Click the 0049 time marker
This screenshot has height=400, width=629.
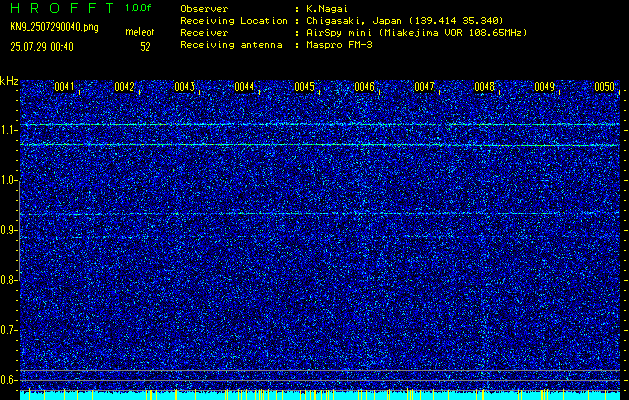tap(545, 87)
